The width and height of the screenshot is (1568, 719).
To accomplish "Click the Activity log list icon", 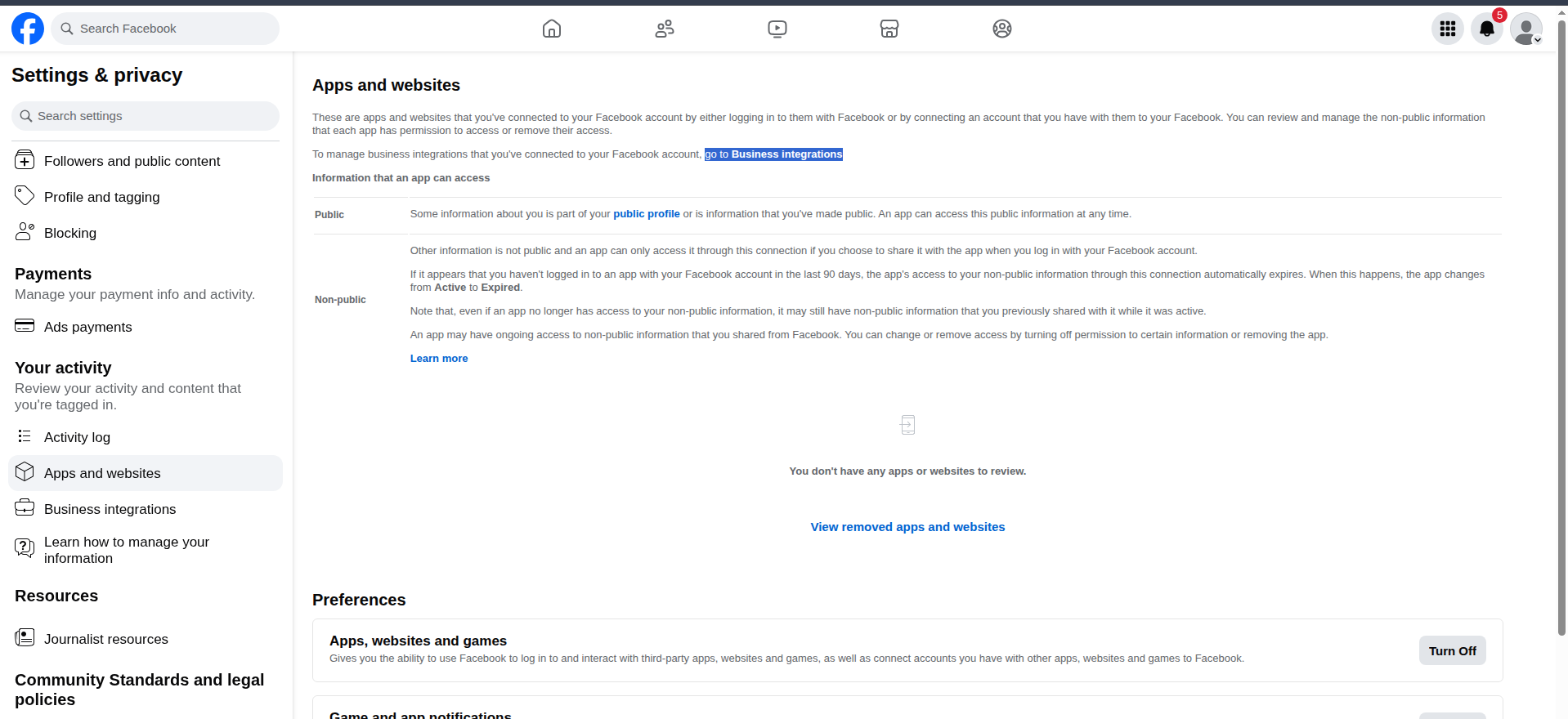I will click(25, 436).
